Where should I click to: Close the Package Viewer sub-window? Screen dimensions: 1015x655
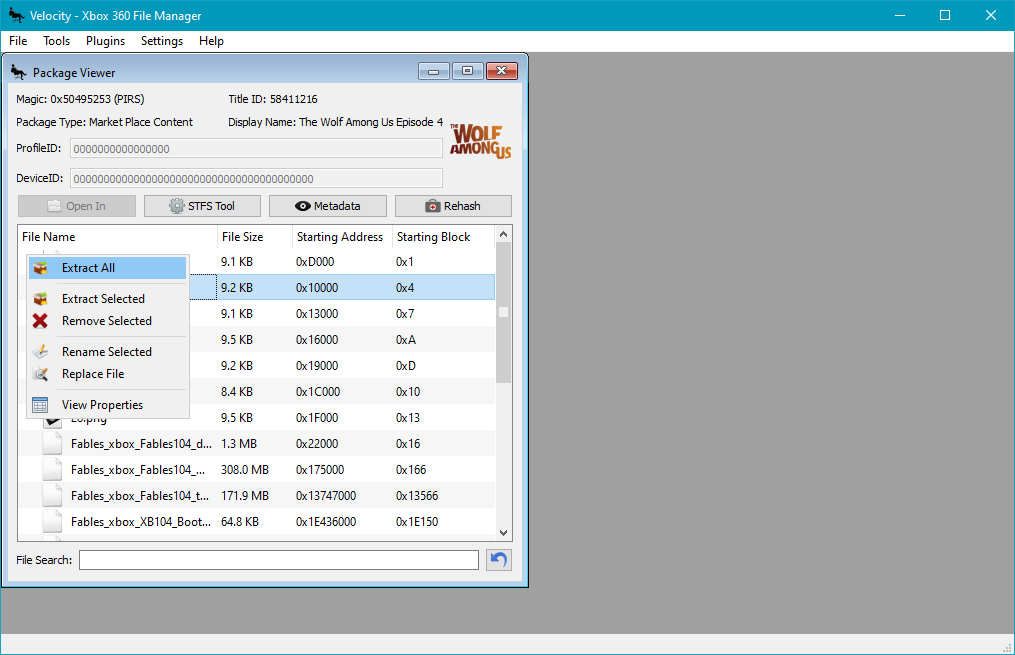click(502, 71)
